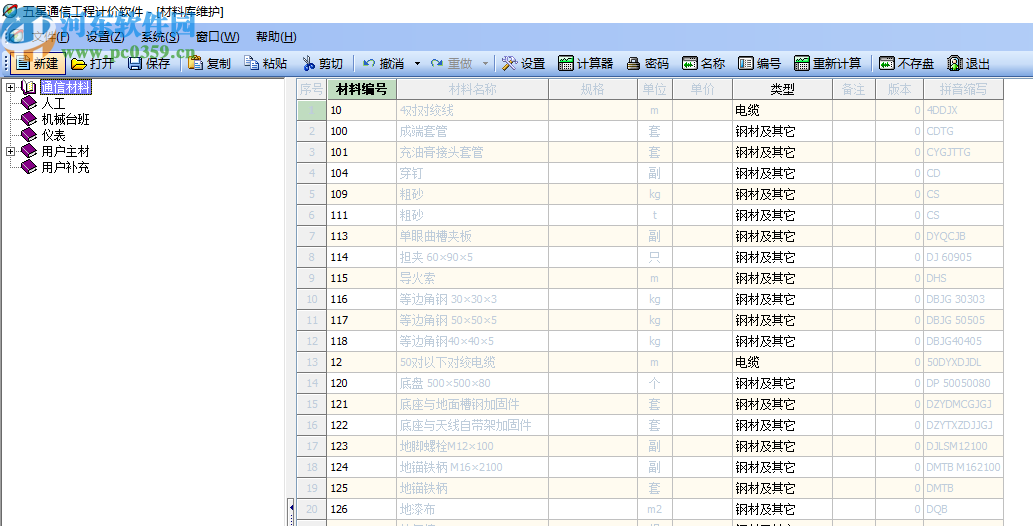Click the splitter collapse arrow left of table

click(291, 508)
